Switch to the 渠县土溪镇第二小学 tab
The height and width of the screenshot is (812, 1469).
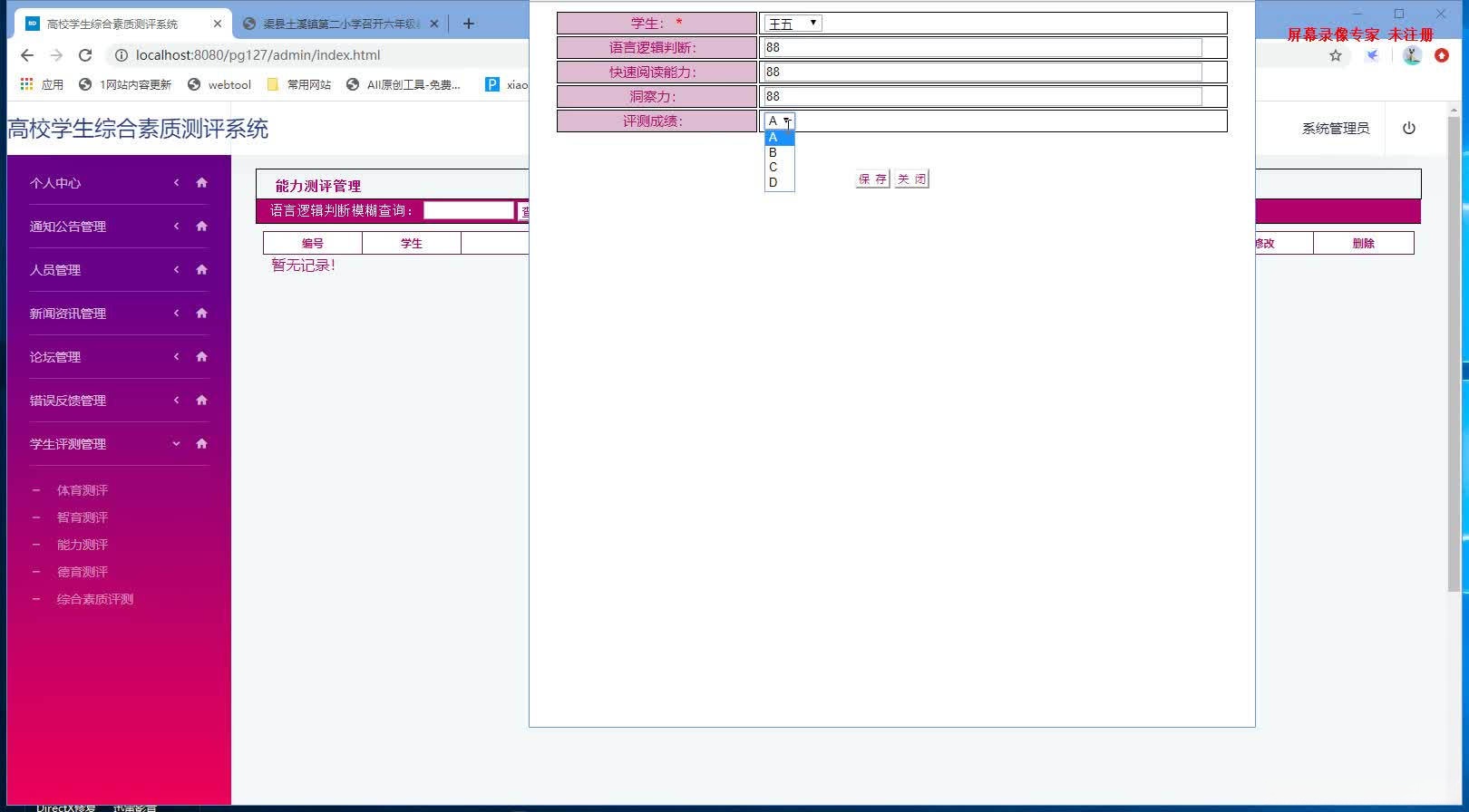coord(341,24)
